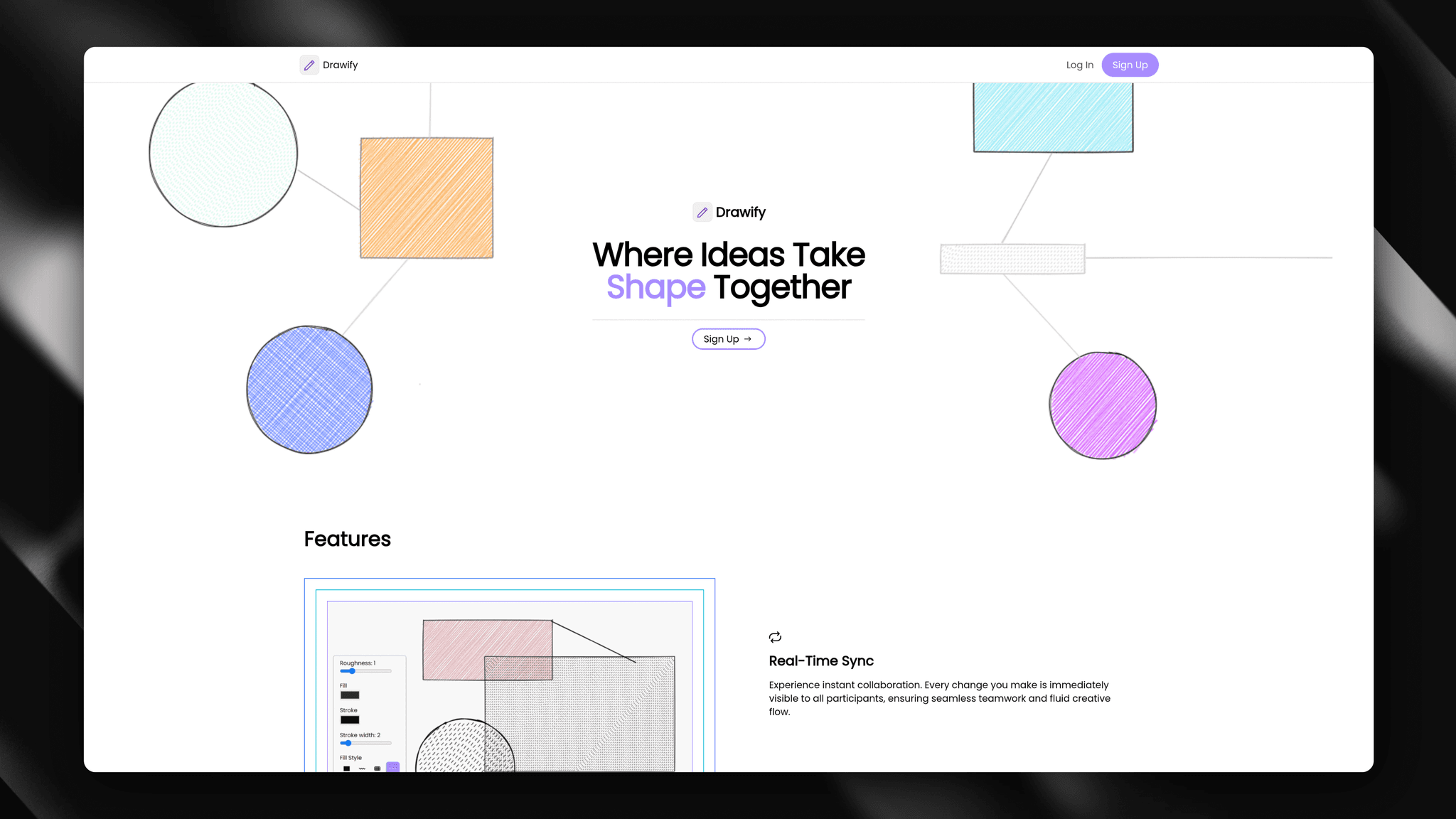
Task: Select the highlighted dots fill style icon
Action: [392, 767]
